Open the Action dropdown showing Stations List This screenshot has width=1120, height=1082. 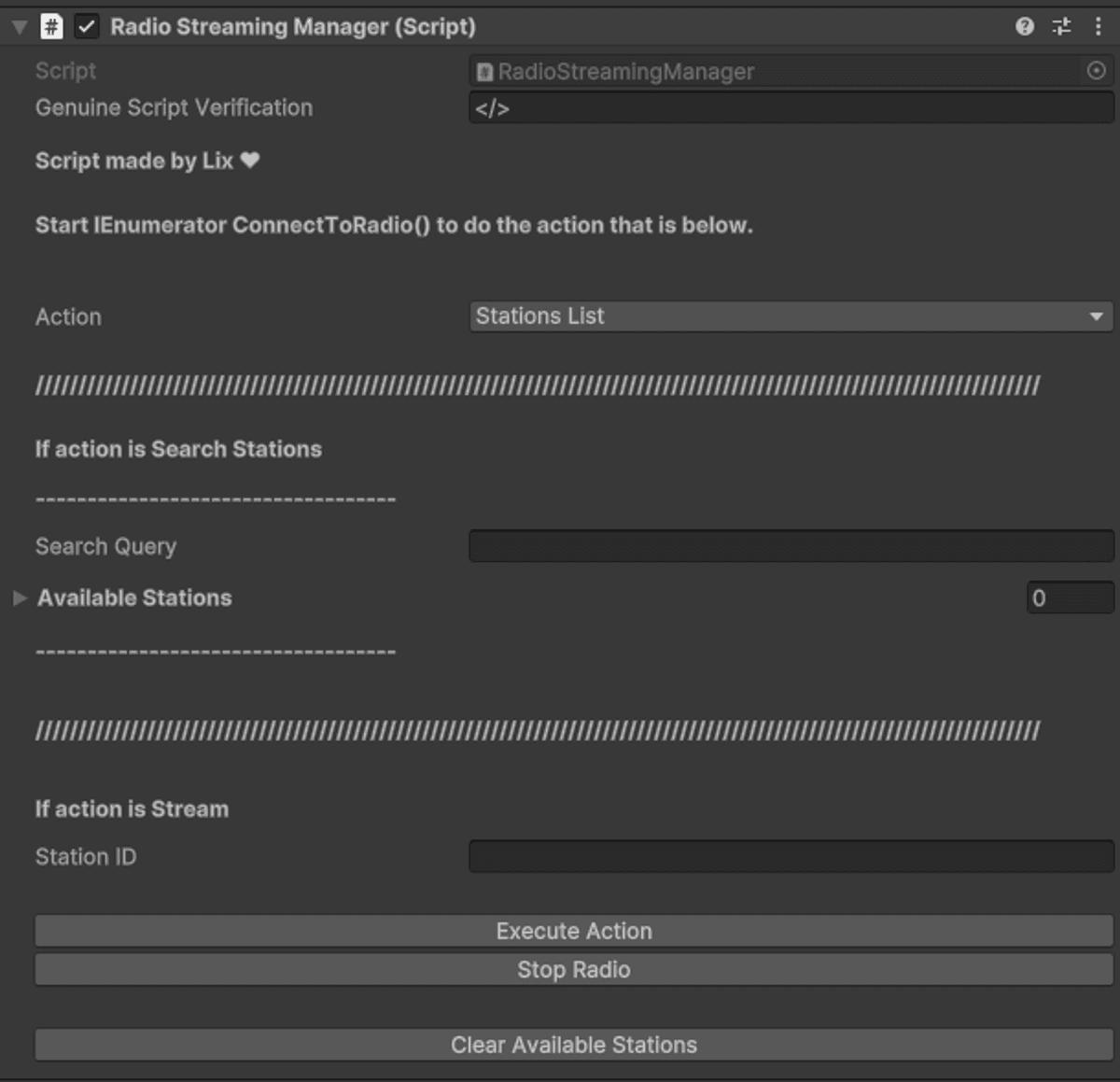point(791,316)
